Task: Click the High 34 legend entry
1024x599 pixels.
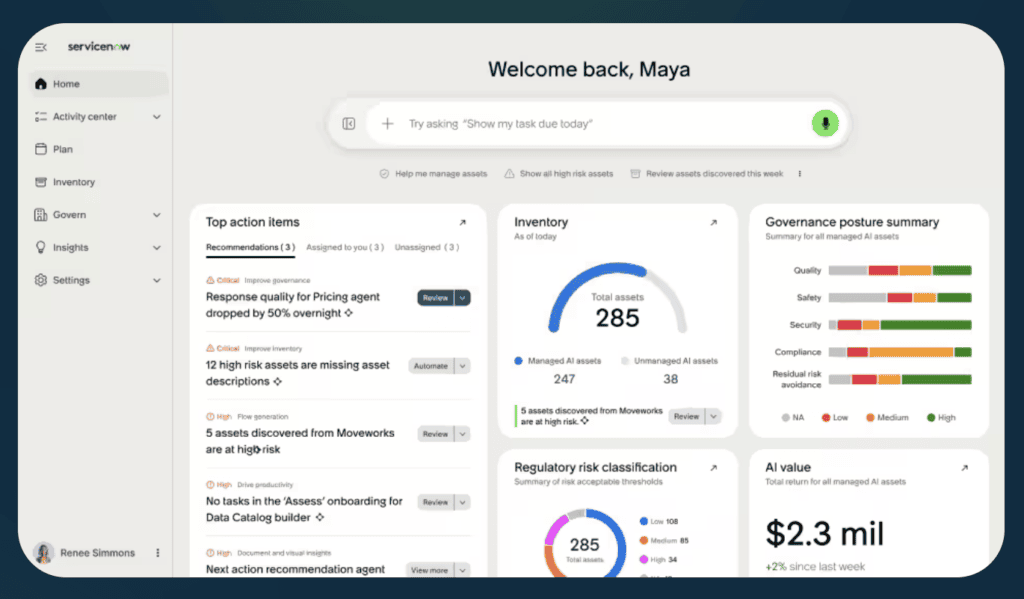Action: [x=658, y=559]
